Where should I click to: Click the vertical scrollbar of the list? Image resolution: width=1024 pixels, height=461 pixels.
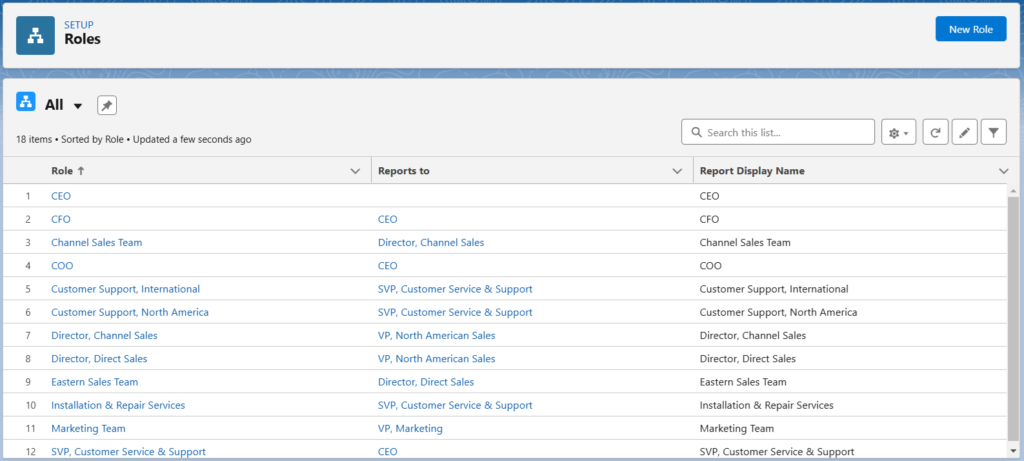pos(1014,320)
